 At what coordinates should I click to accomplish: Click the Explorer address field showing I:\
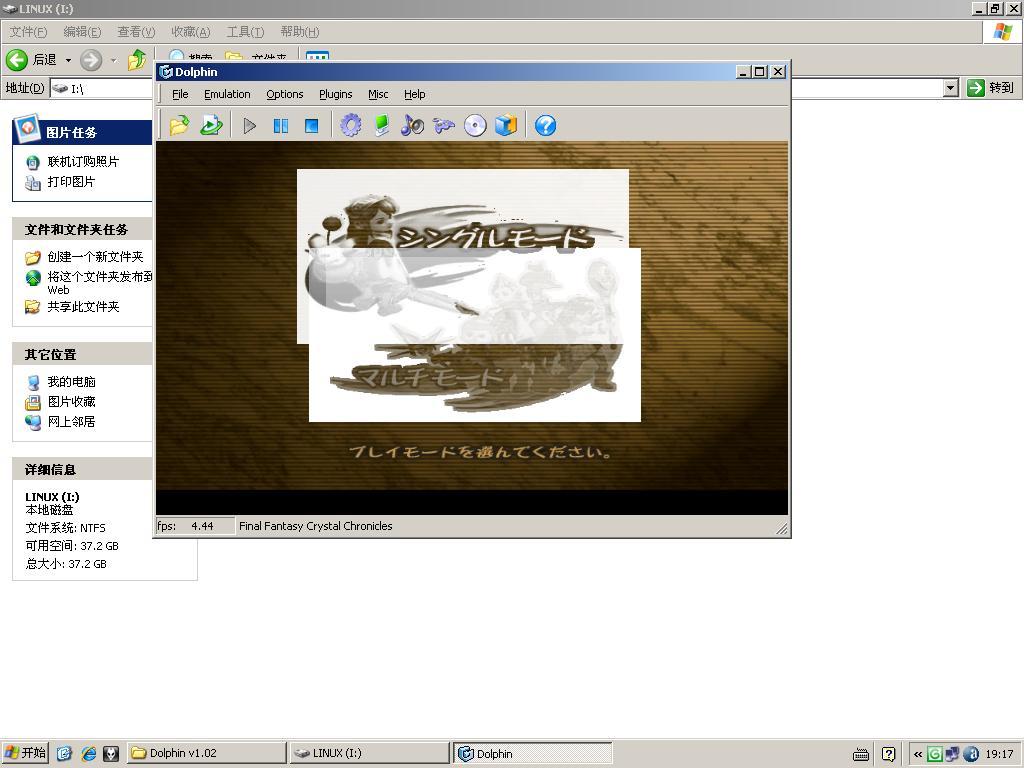tap(101, 88)
